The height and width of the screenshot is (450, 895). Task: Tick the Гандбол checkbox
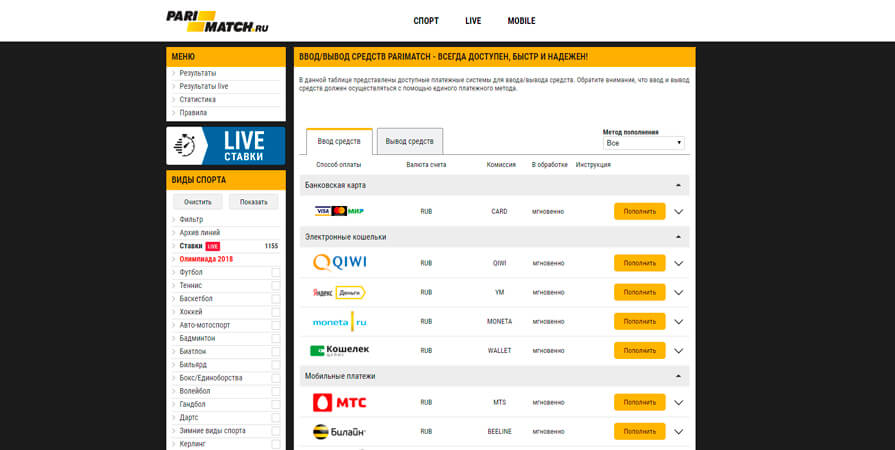[276, 404]
